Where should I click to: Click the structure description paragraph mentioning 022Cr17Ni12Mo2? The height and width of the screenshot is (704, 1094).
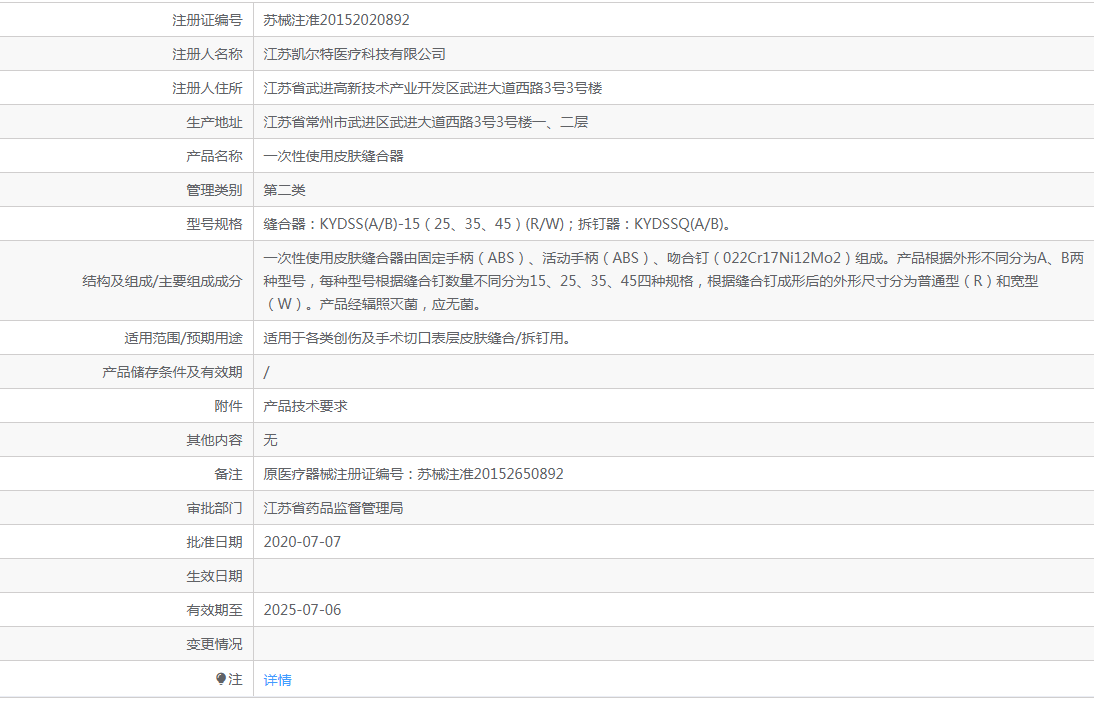[673, 281]
